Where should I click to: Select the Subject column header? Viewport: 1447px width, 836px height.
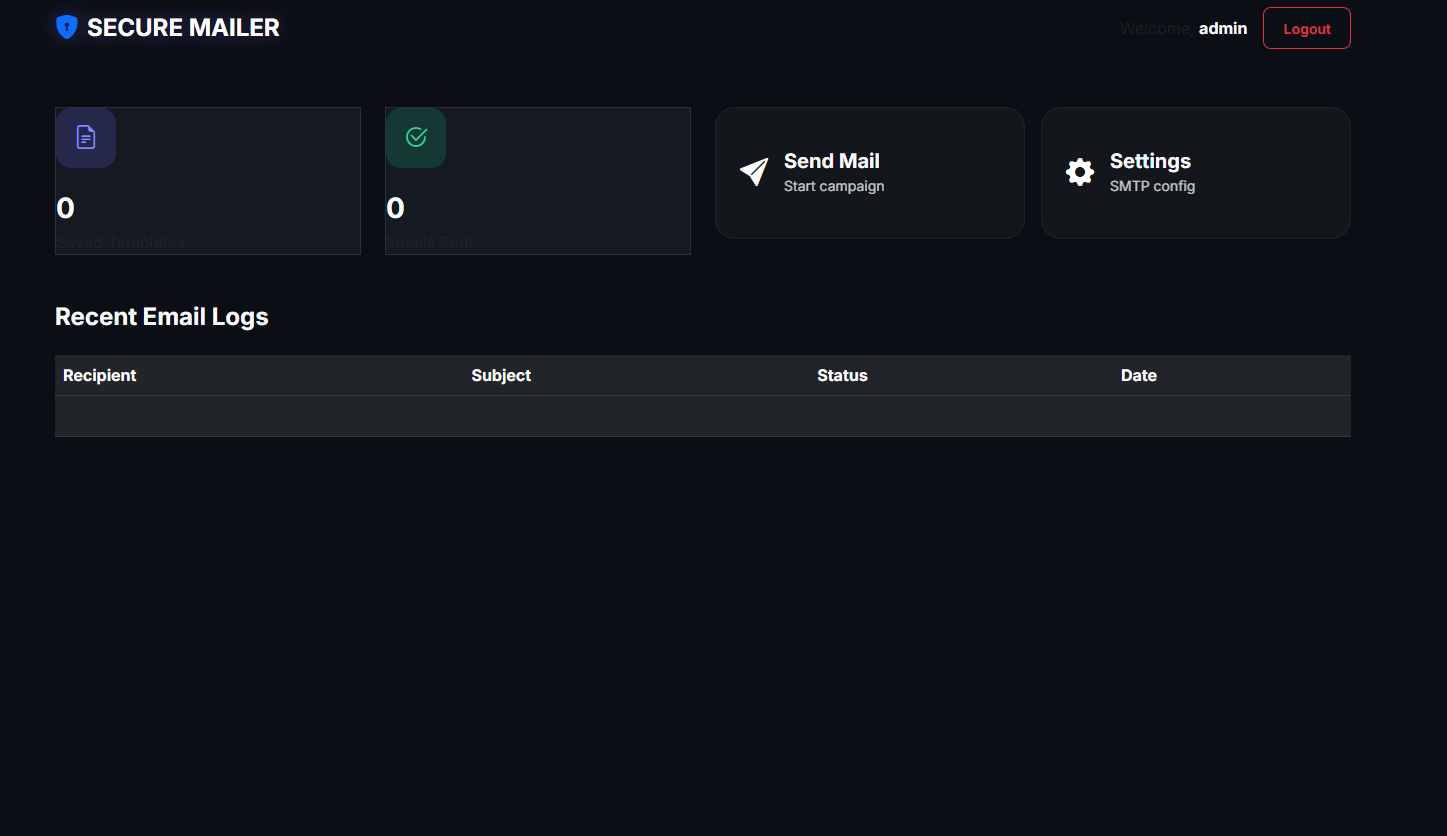(501, 375)
